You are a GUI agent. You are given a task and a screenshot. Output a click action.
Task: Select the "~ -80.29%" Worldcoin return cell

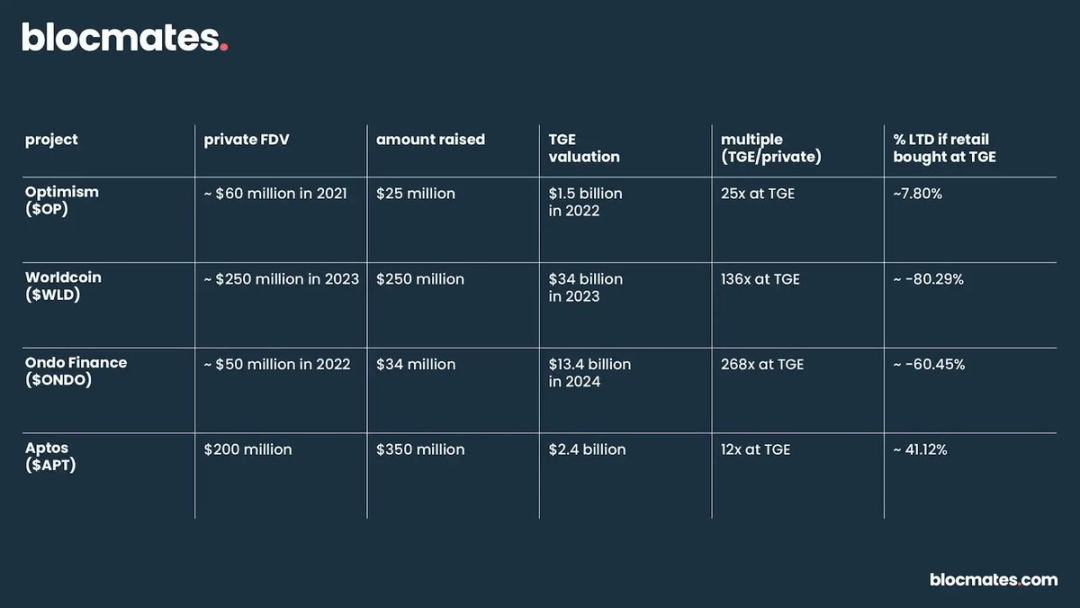[x=928, y=279]
